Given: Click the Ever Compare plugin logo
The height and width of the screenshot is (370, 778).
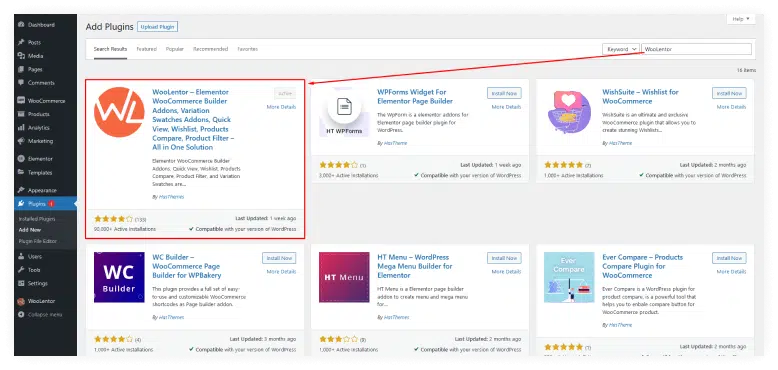Looking at the screenshot, I should coord(569,277).
